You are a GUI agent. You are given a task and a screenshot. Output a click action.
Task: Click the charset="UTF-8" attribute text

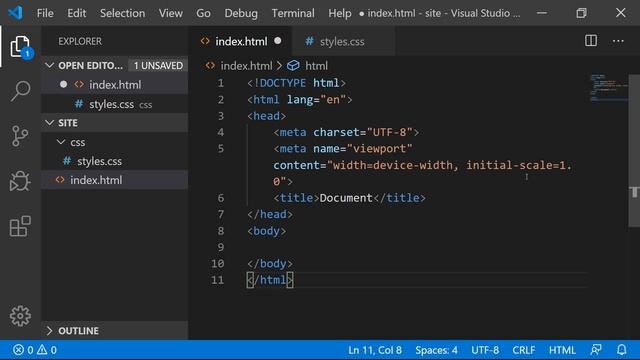tap(363, 132)
